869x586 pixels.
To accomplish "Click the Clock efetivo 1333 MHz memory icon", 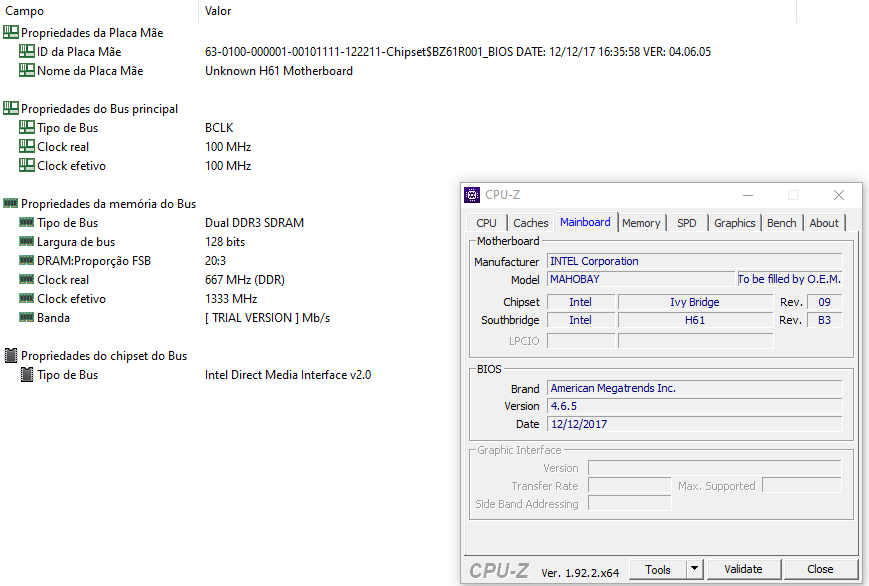I will pyautogui.click(x=27, y=299).
